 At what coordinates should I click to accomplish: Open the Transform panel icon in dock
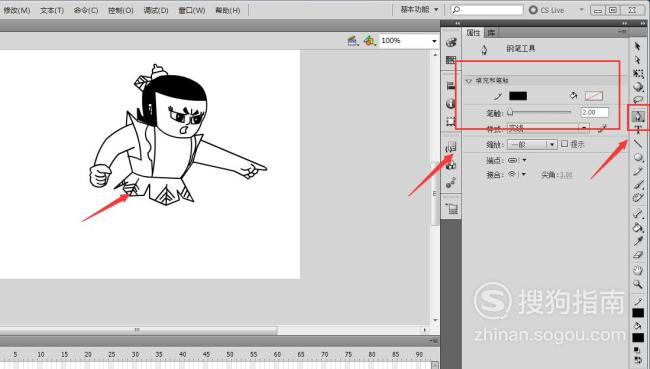(451, 121)
